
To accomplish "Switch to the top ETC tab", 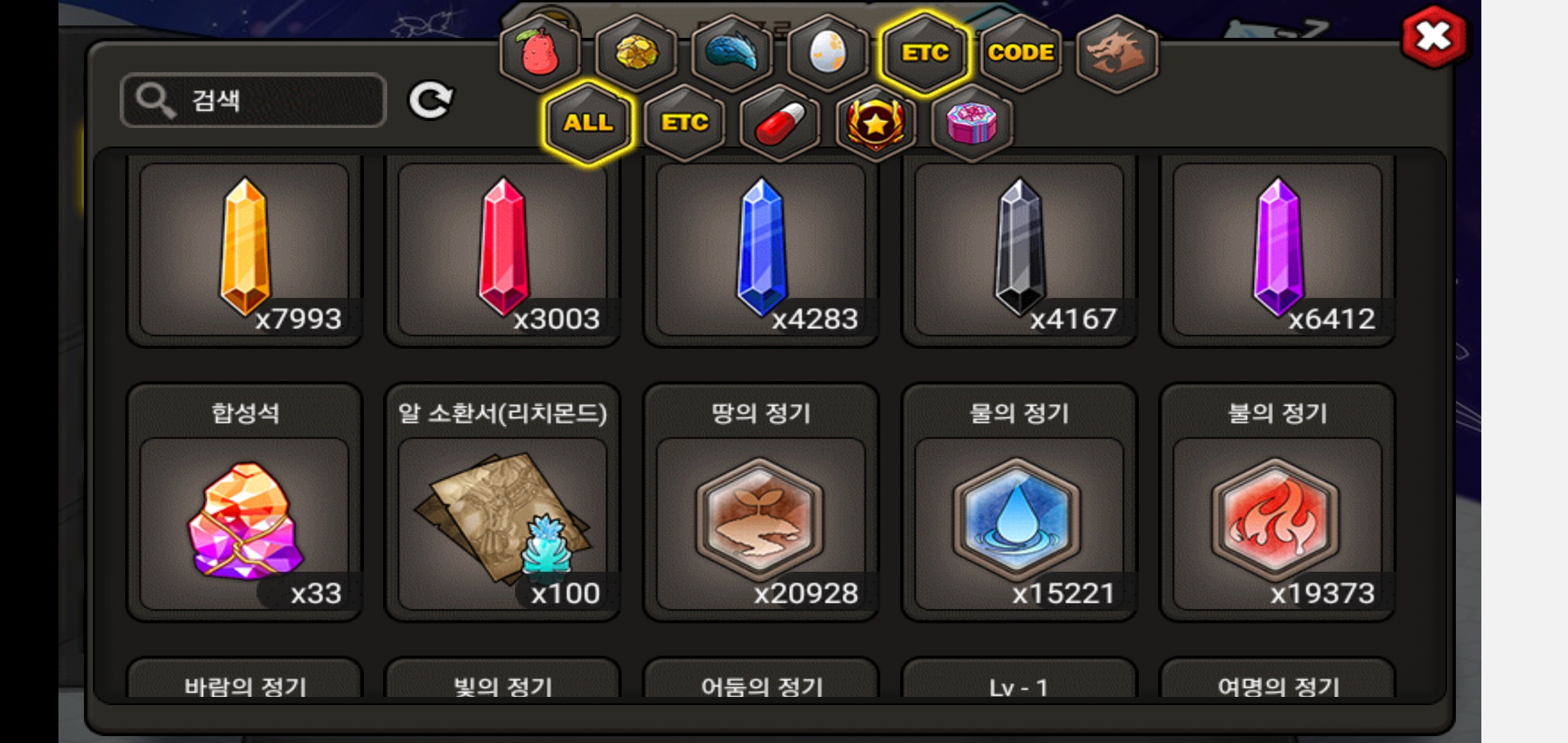I will [924, 52].
